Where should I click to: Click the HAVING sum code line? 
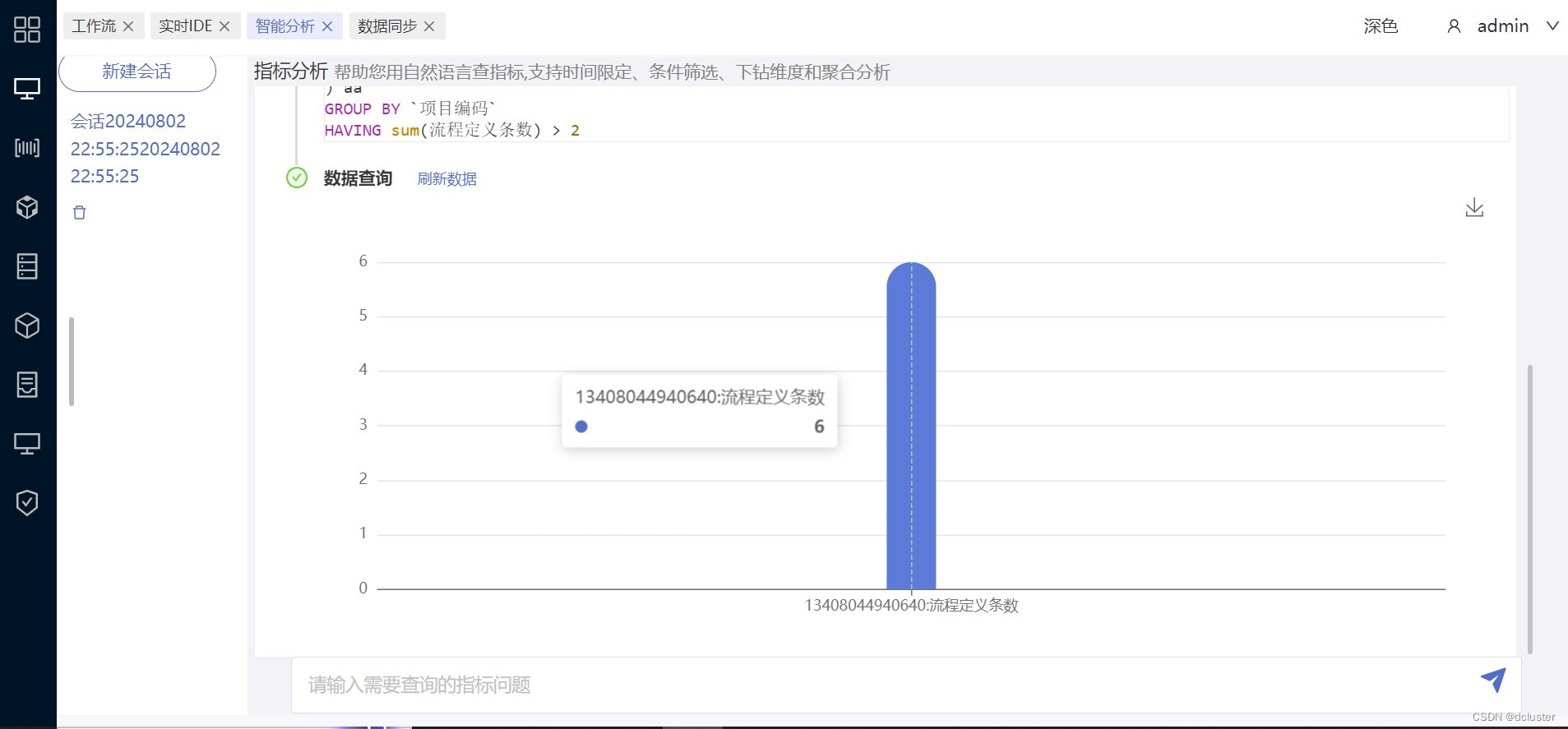click(x=452, y=131)
